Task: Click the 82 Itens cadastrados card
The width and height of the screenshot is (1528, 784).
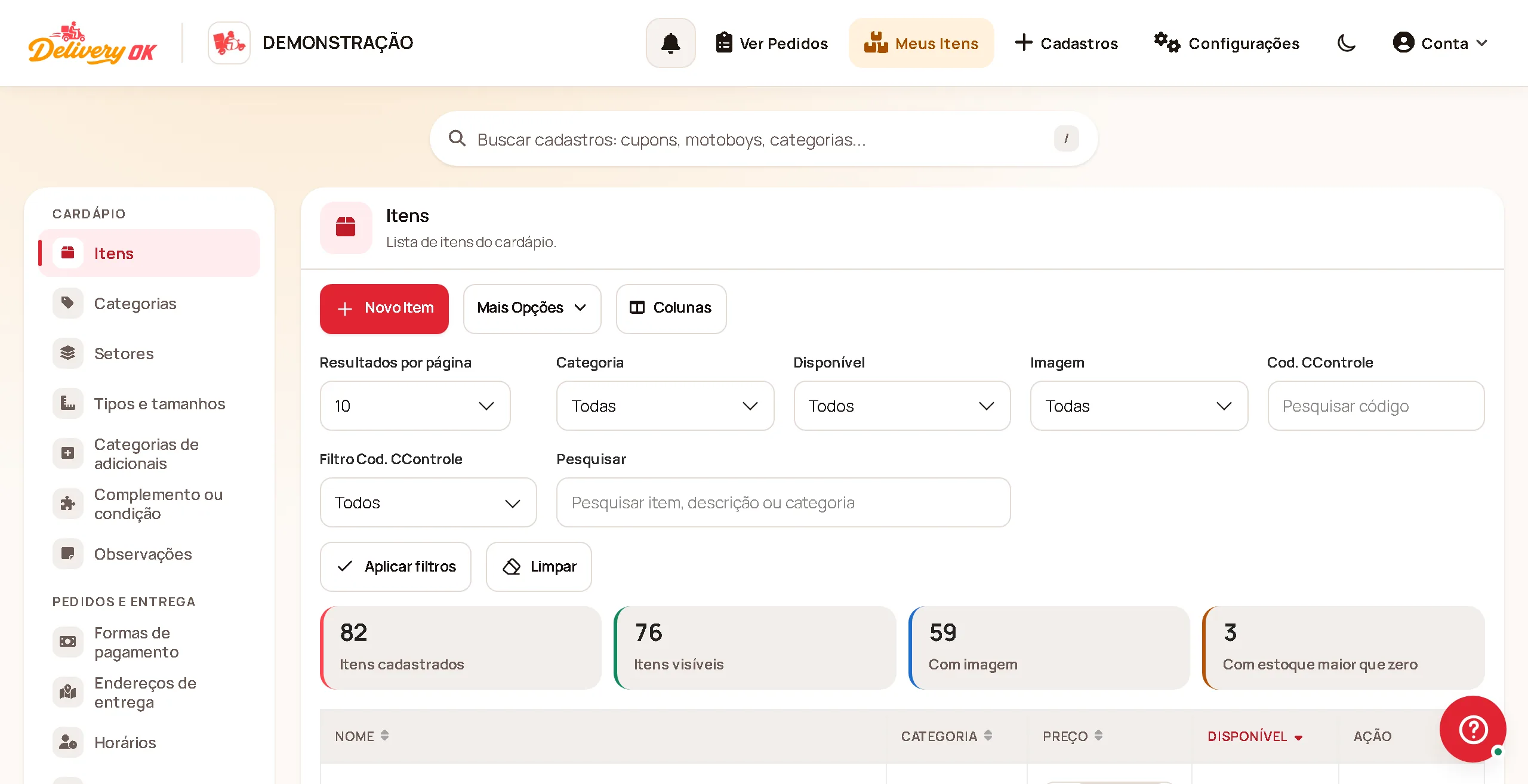Action: click(x=461, y=648)
